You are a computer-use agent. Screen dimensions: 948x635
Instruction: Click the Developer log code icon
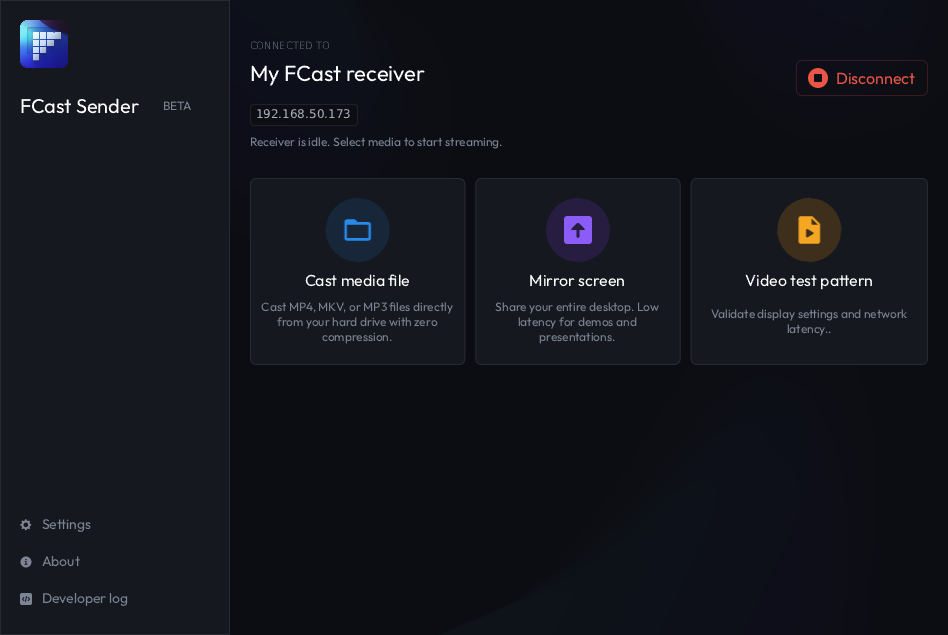[26, 599]
